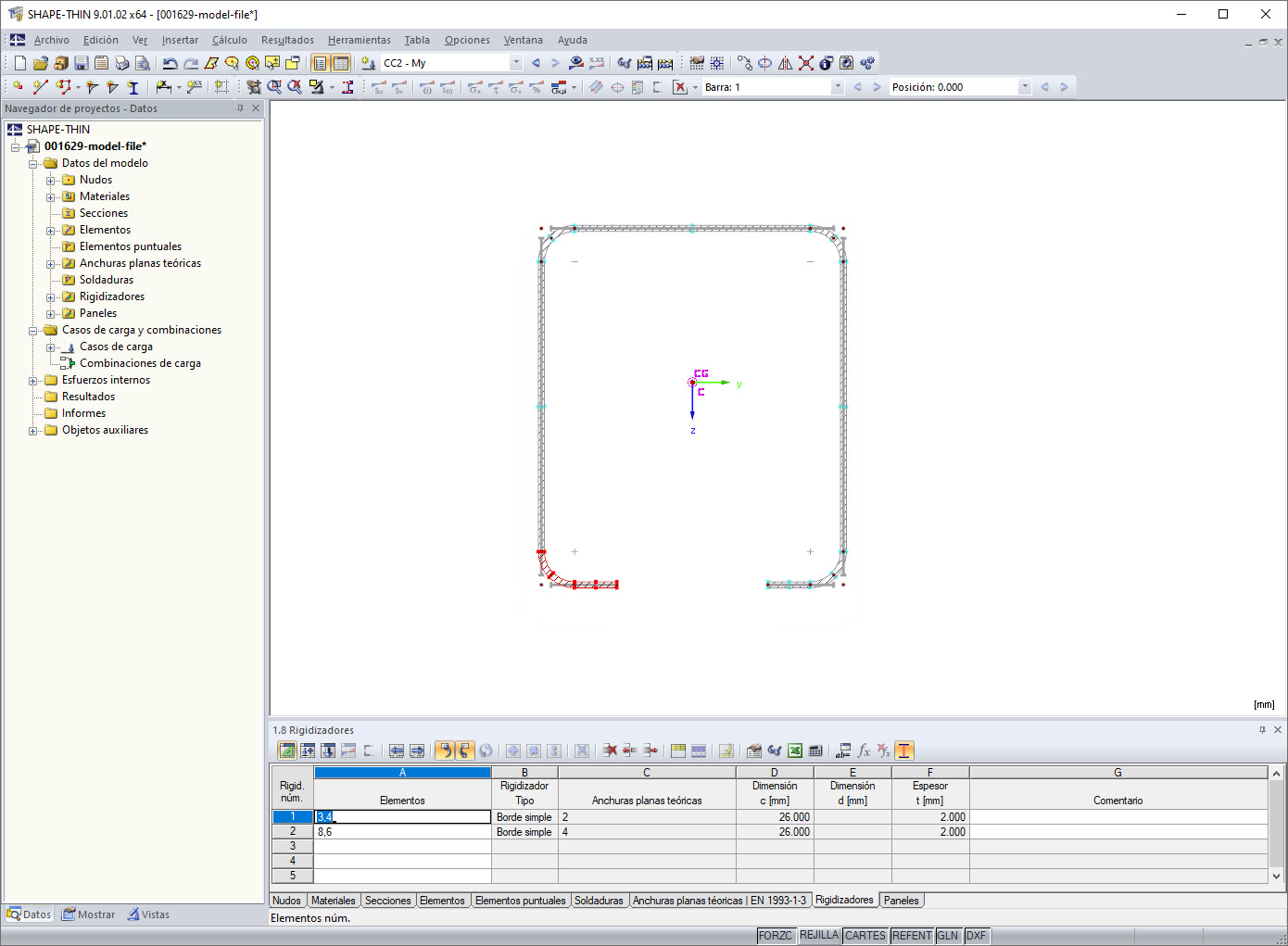Open the CC2 - My load case dropdown

click(x=516, y=63)
